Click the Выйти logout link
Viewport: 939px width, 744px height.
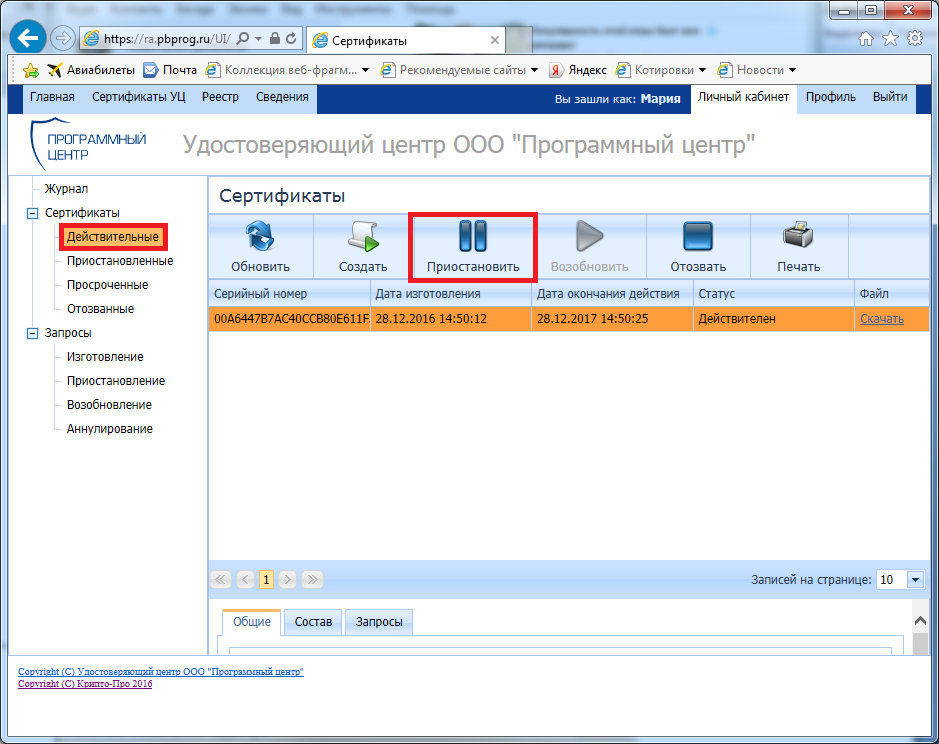click(x=889, y=97)
